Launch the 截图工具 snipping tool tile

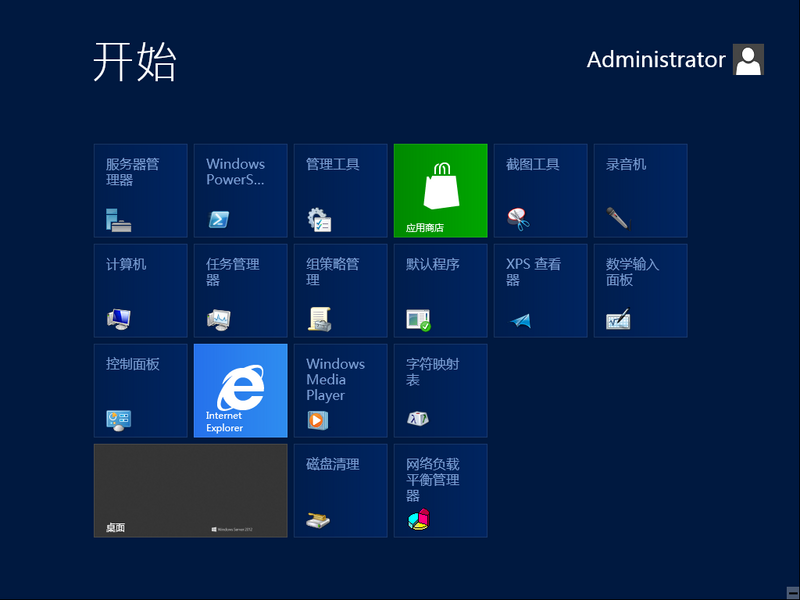coord(540,190)
